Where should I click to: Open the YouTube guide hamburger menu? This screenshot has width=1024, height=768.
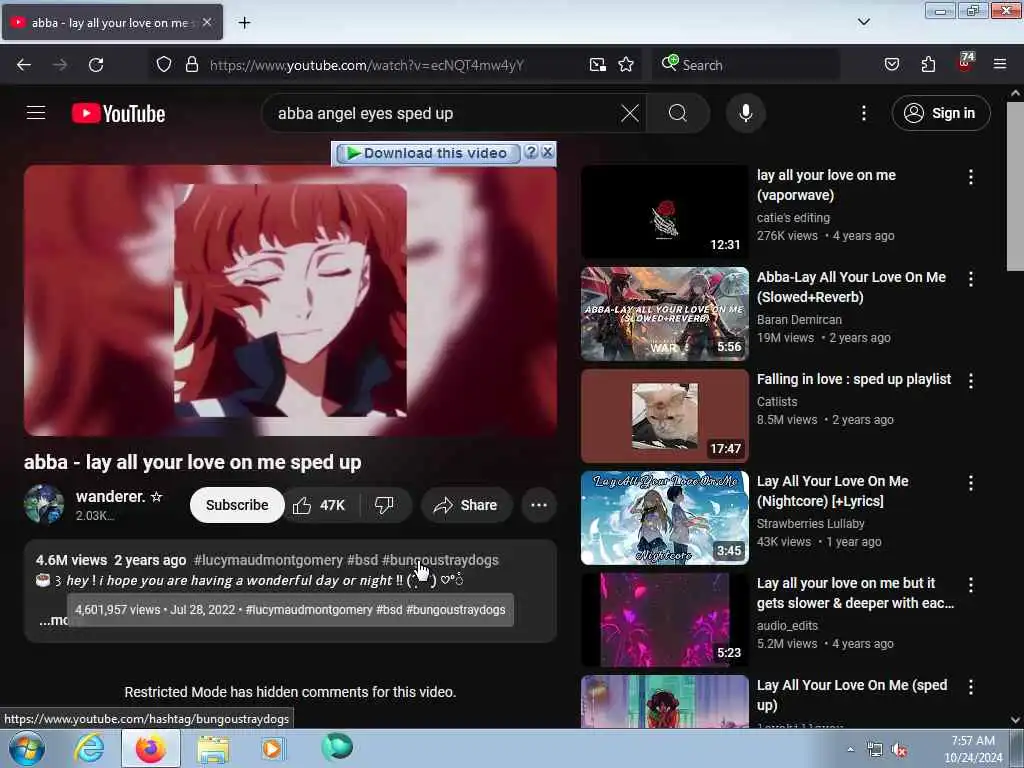(36, 113)
